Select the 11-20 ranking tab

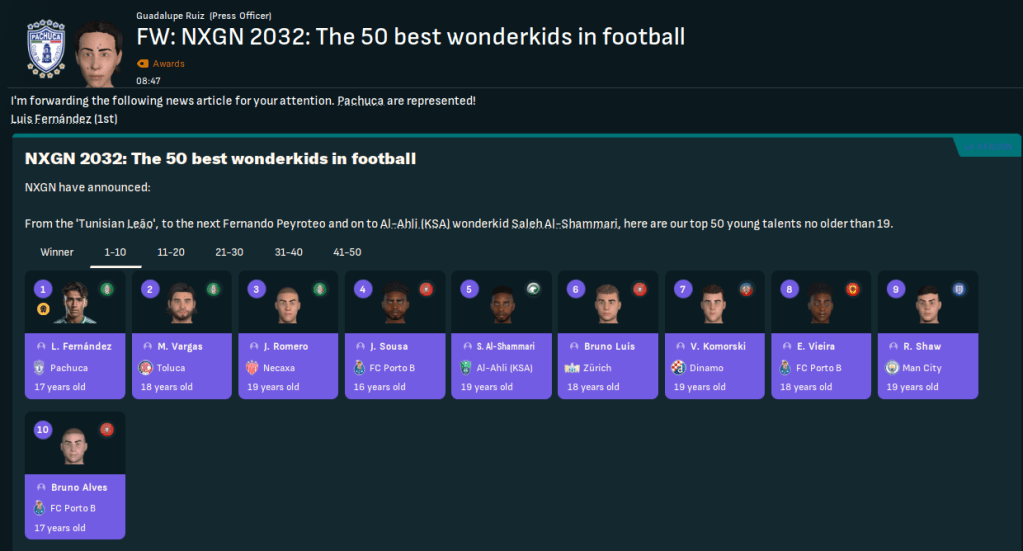pyautogui.click(x=171, y=252)
